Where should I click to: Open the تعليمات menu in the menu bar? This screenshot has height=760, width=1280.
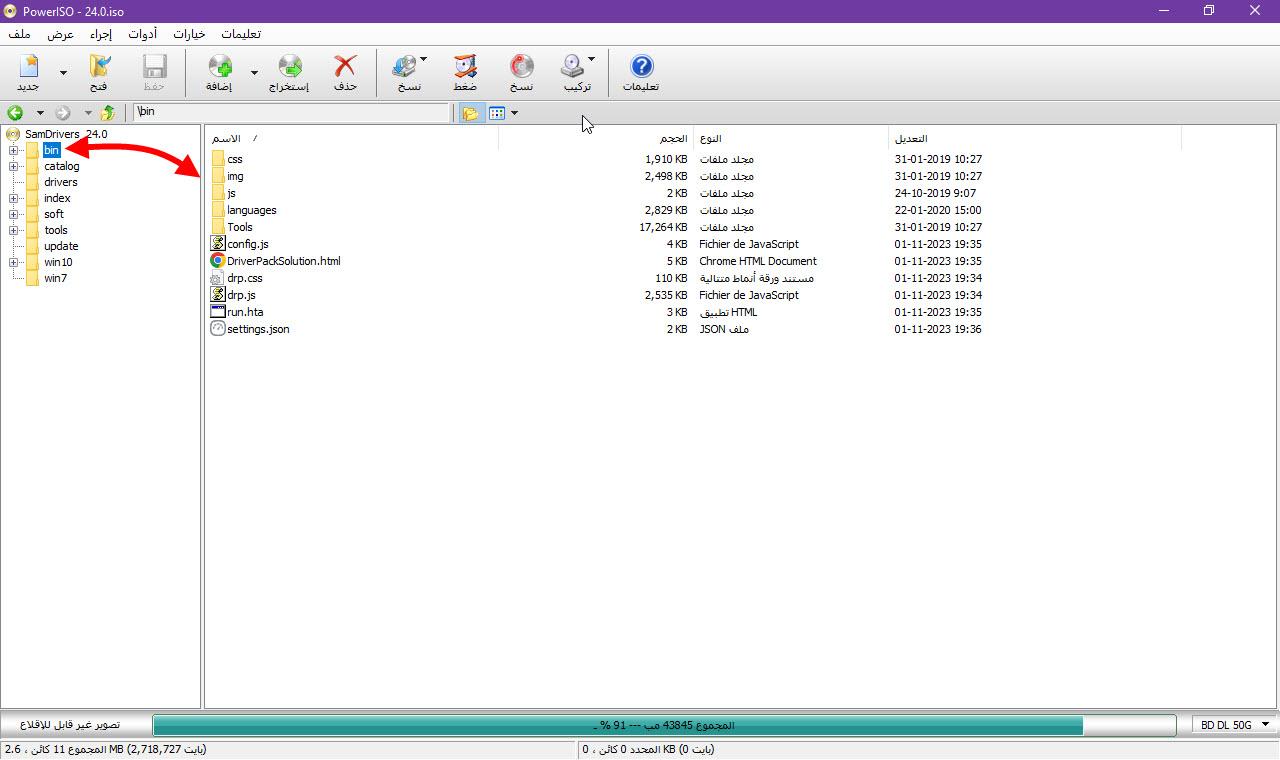240,34
